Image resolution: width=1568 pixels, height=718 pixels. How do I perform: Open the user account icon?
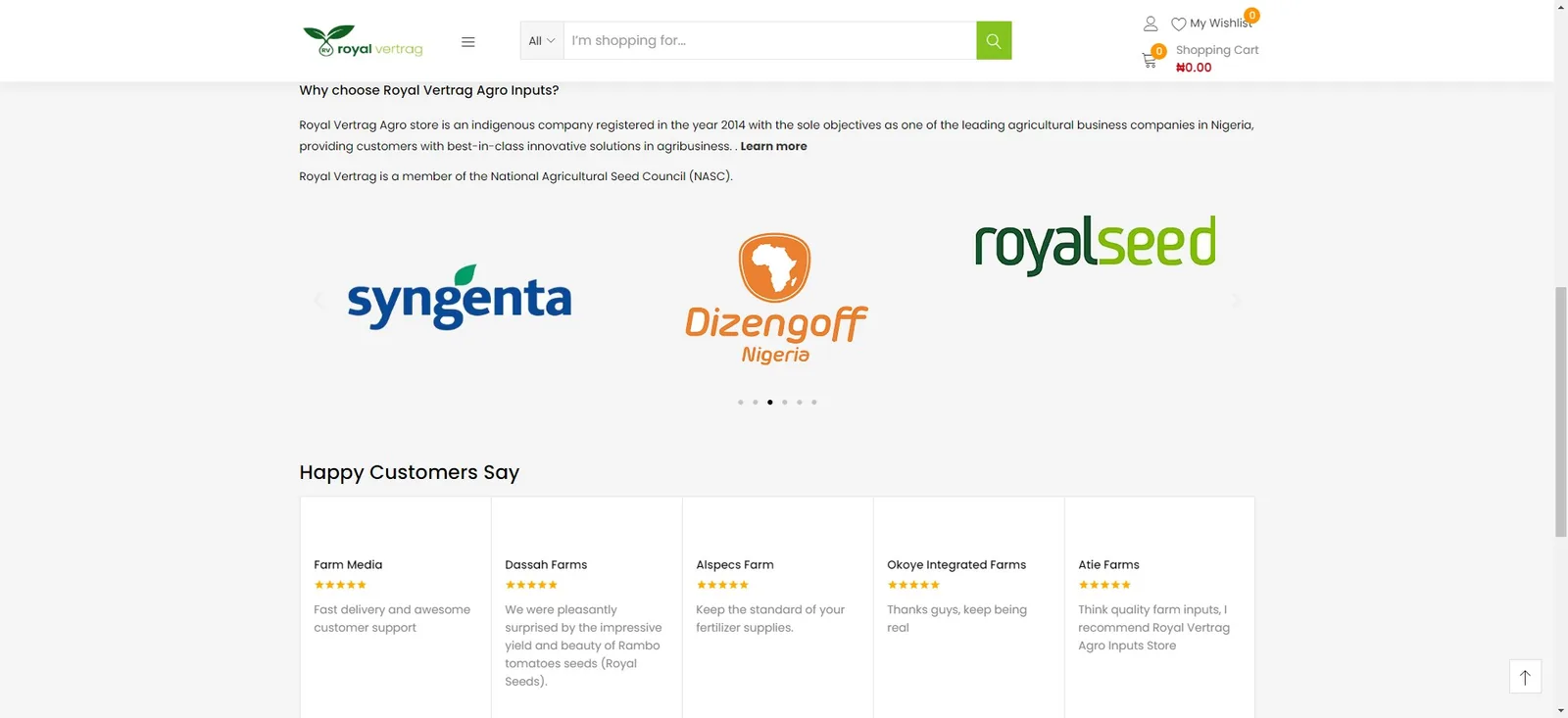[x=1151, y=24]
